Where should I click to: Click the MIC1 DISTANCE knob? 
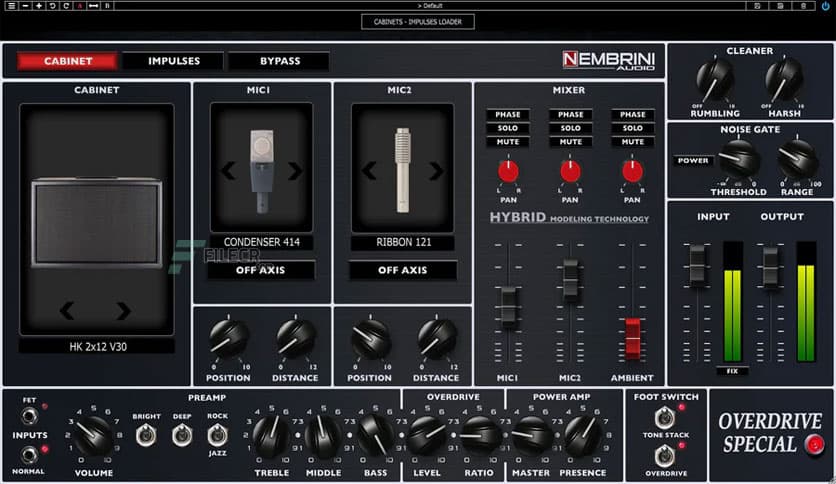point(295,338)
